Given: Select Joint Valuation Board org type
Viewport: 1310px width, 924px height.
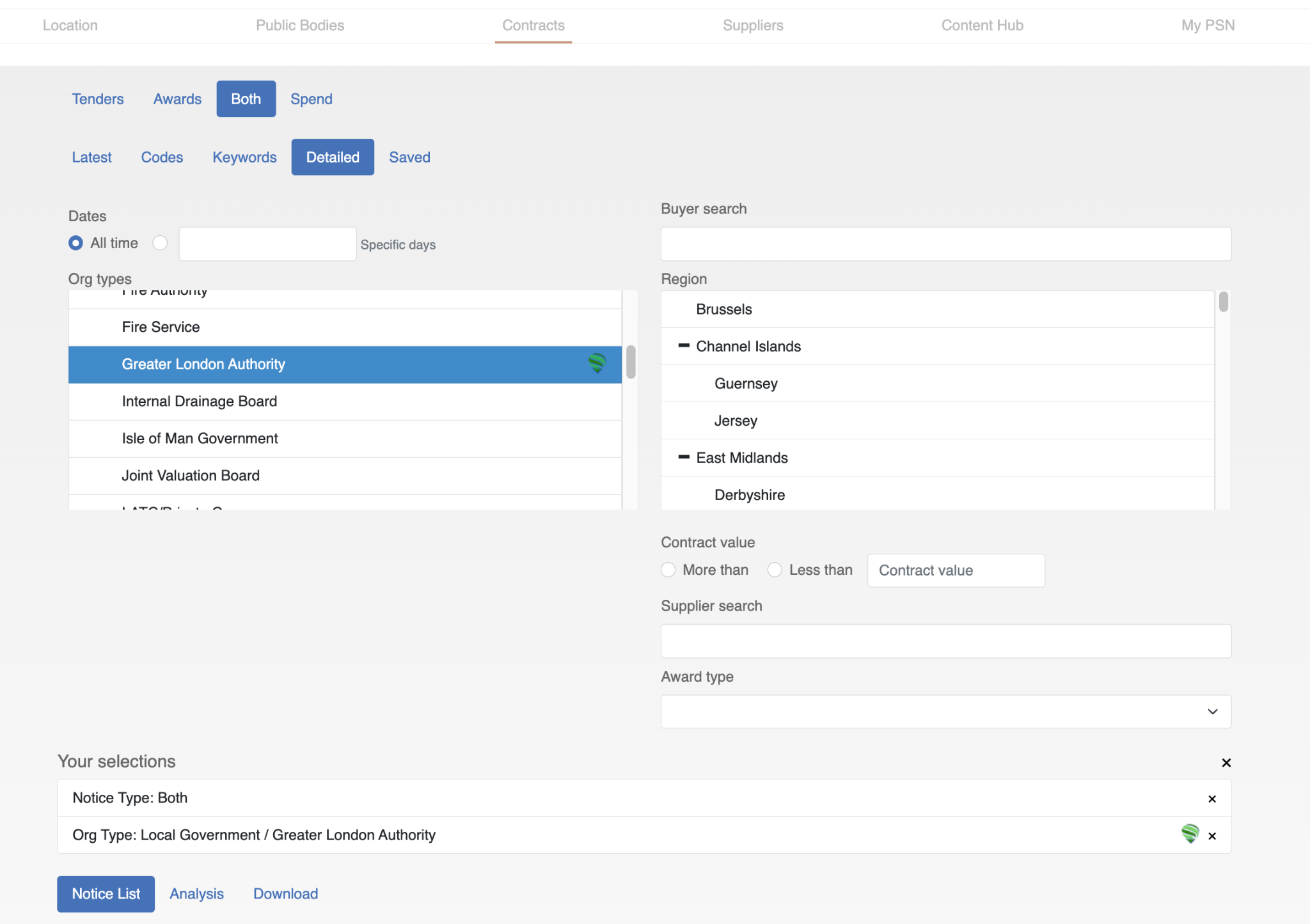Looking at the screenshot, I should (345, 476).
